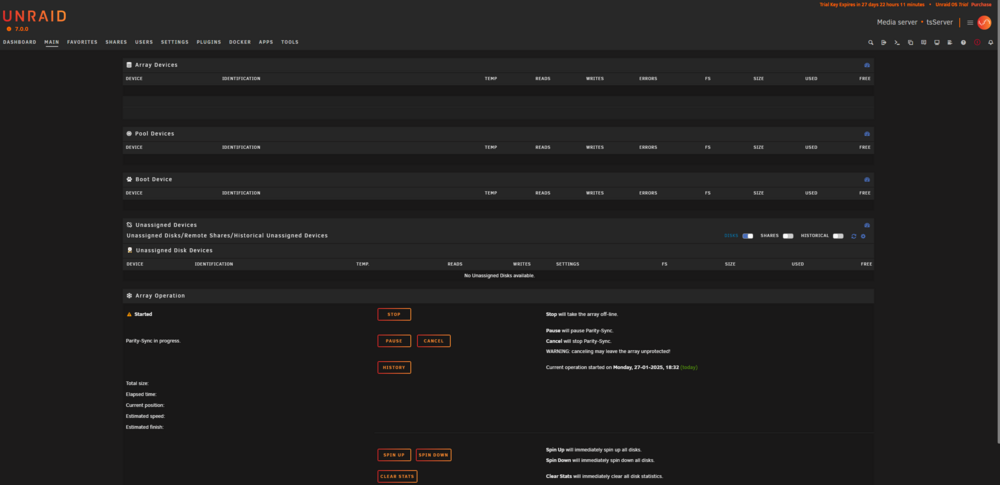The height and width of the screenshot is (485, 1000).
Task: Open the hamburger menu beside tsServer
Action: [x=970, y=22]
